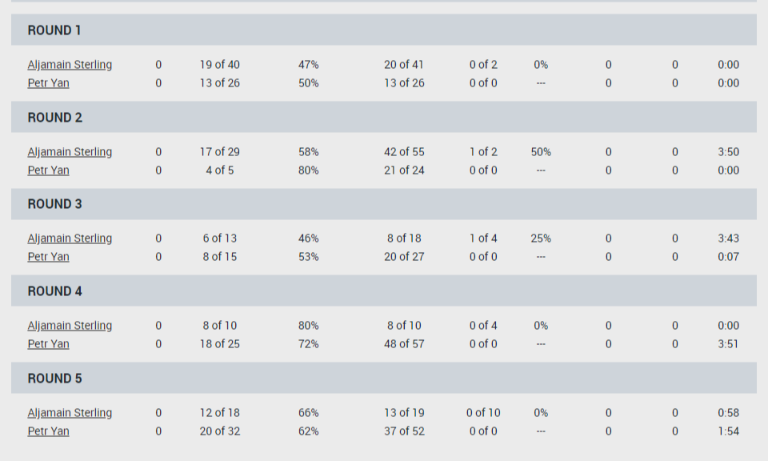Open Petr Yan link under Round 1

coord(48,83)
